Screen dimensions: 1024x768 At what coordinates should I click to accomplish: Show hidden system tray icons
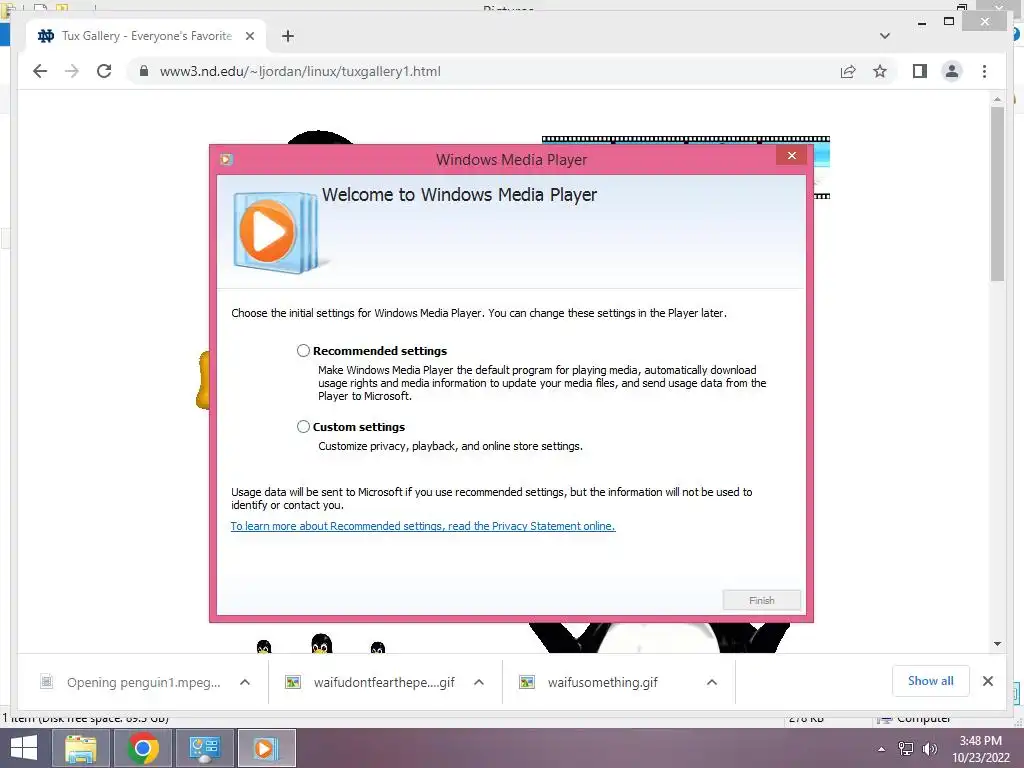tap(882, 749)
